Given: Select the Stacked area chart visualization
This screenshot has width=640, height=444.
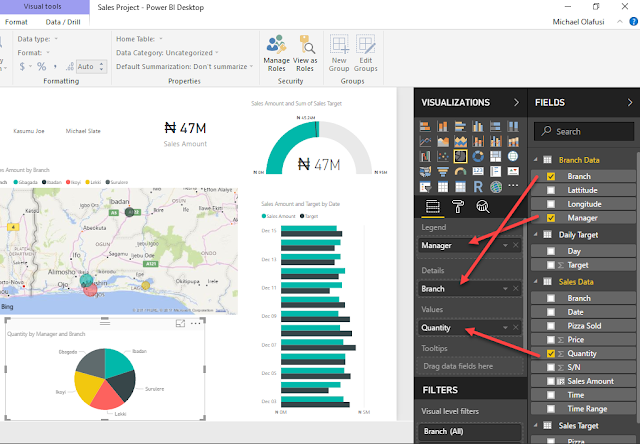Looking at the screenshot, I should pyautogui.click(x=460, y=142).
